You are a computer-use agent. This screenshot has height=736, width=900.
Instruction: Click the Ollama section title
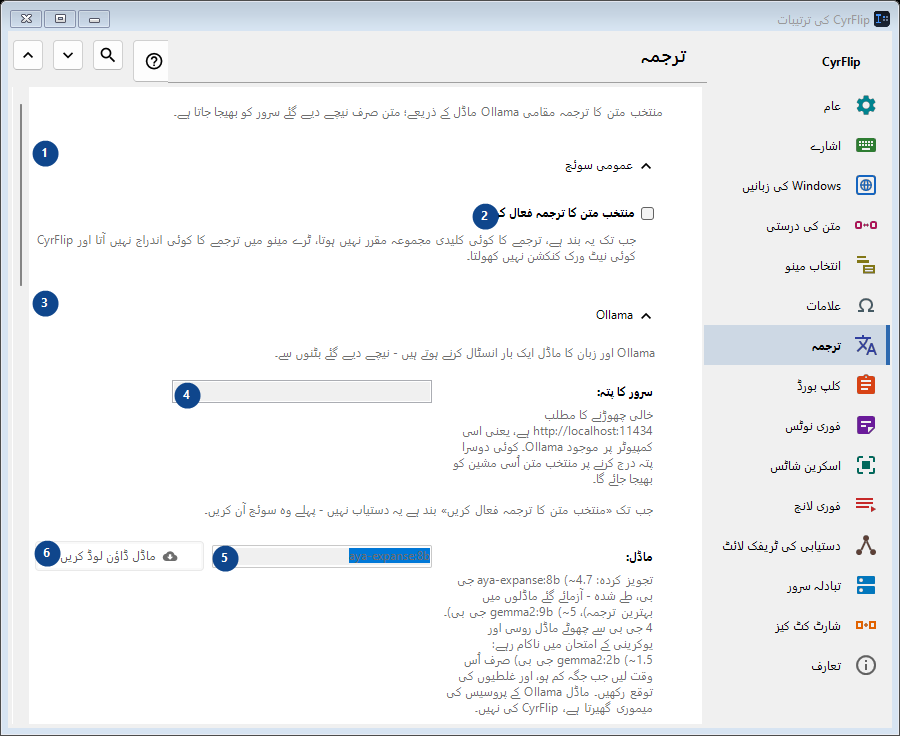614,315
